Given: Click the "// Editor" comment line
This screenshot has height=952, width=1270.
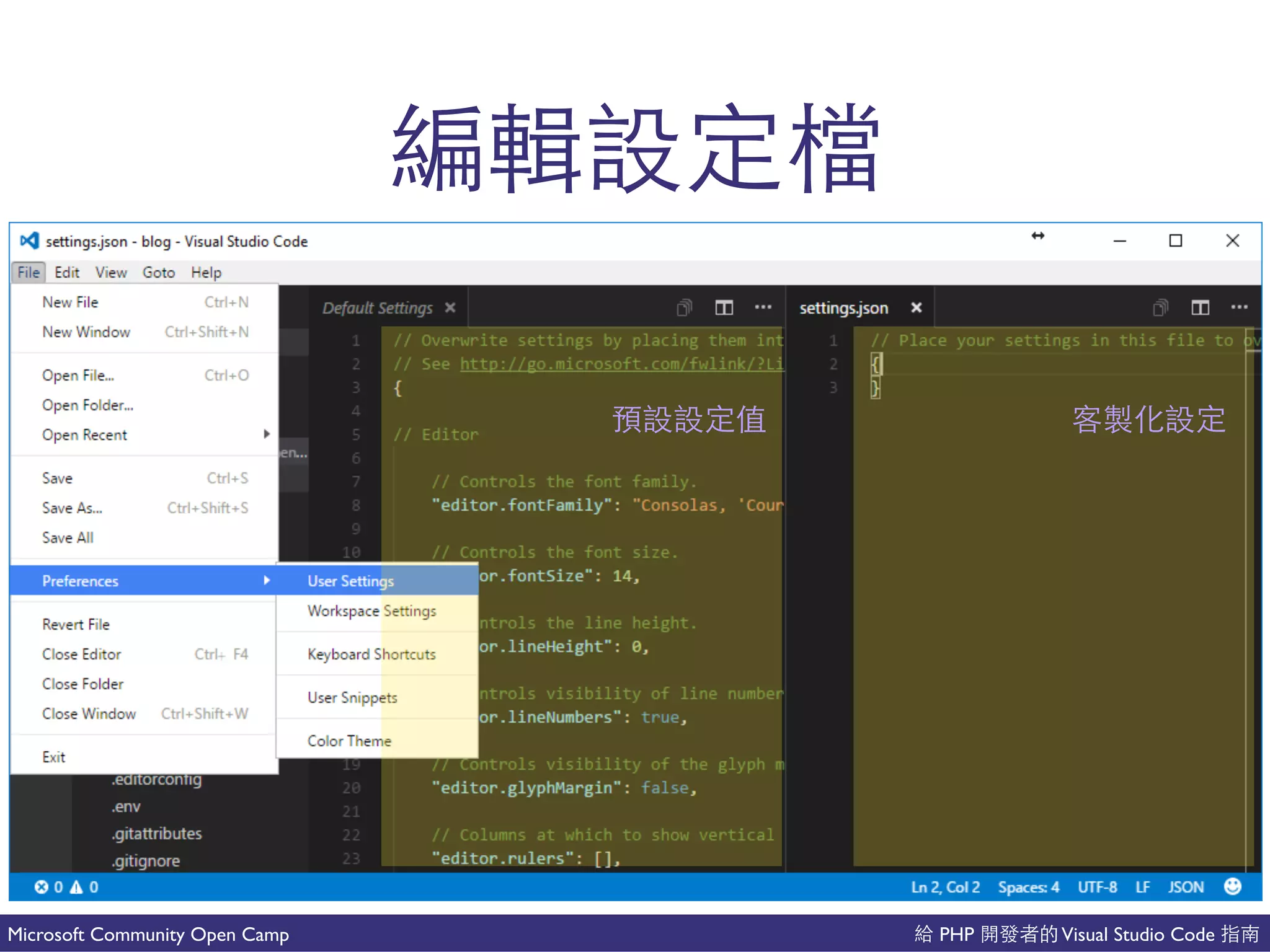Looking at the screenshot, I should click(436, 434).
